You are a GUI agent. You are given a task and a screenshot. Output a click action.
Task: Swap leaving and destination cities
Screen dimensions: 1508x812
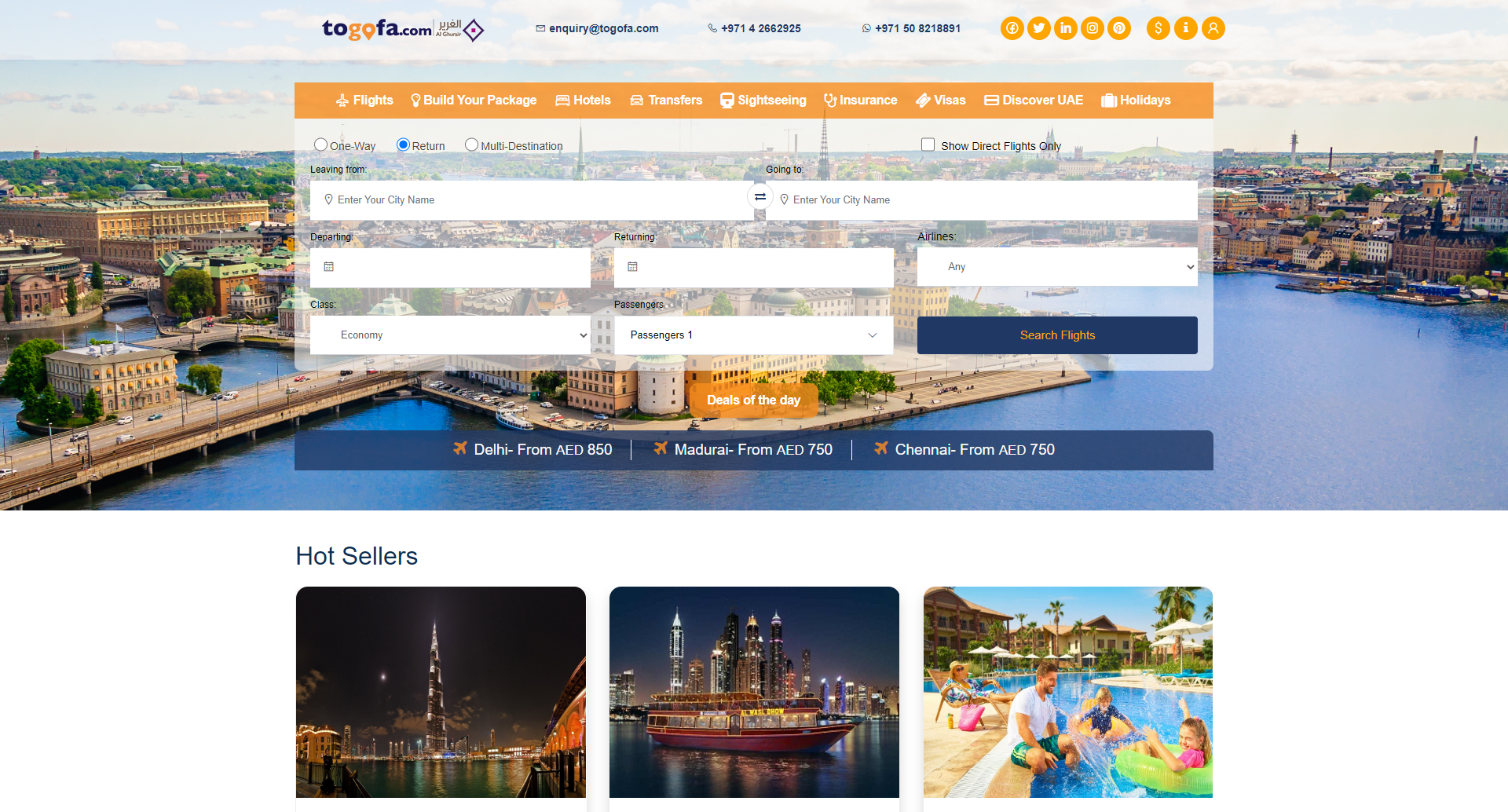(759, 197)
